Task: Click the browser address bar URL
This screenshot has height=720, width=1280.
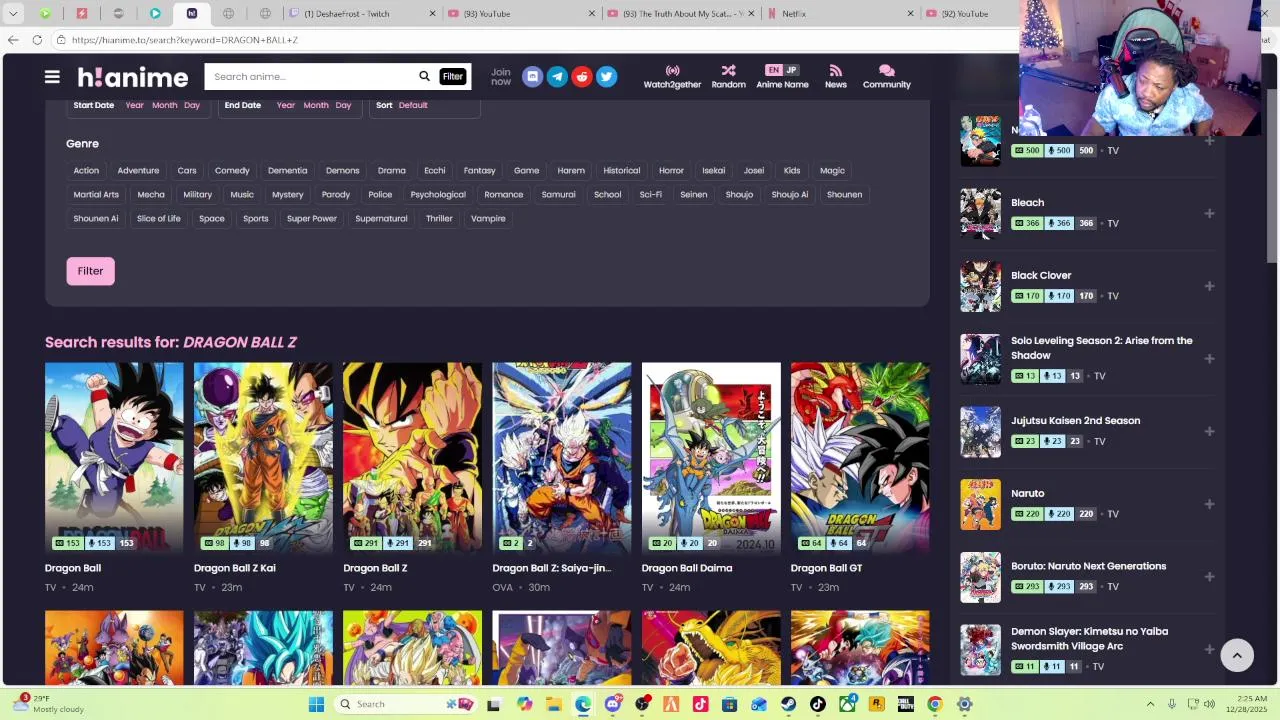Action: 184,40
